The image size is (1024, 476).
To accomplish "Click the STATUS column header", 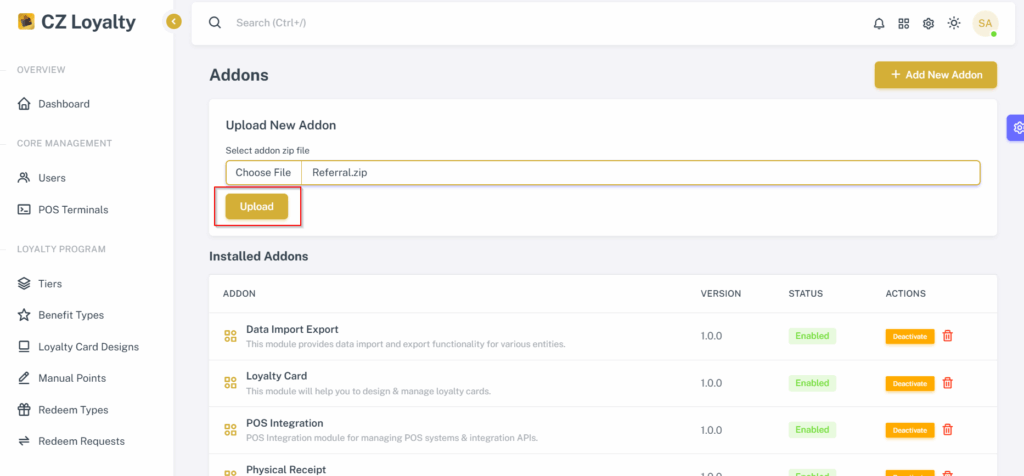I will click(x=805, y=294).
